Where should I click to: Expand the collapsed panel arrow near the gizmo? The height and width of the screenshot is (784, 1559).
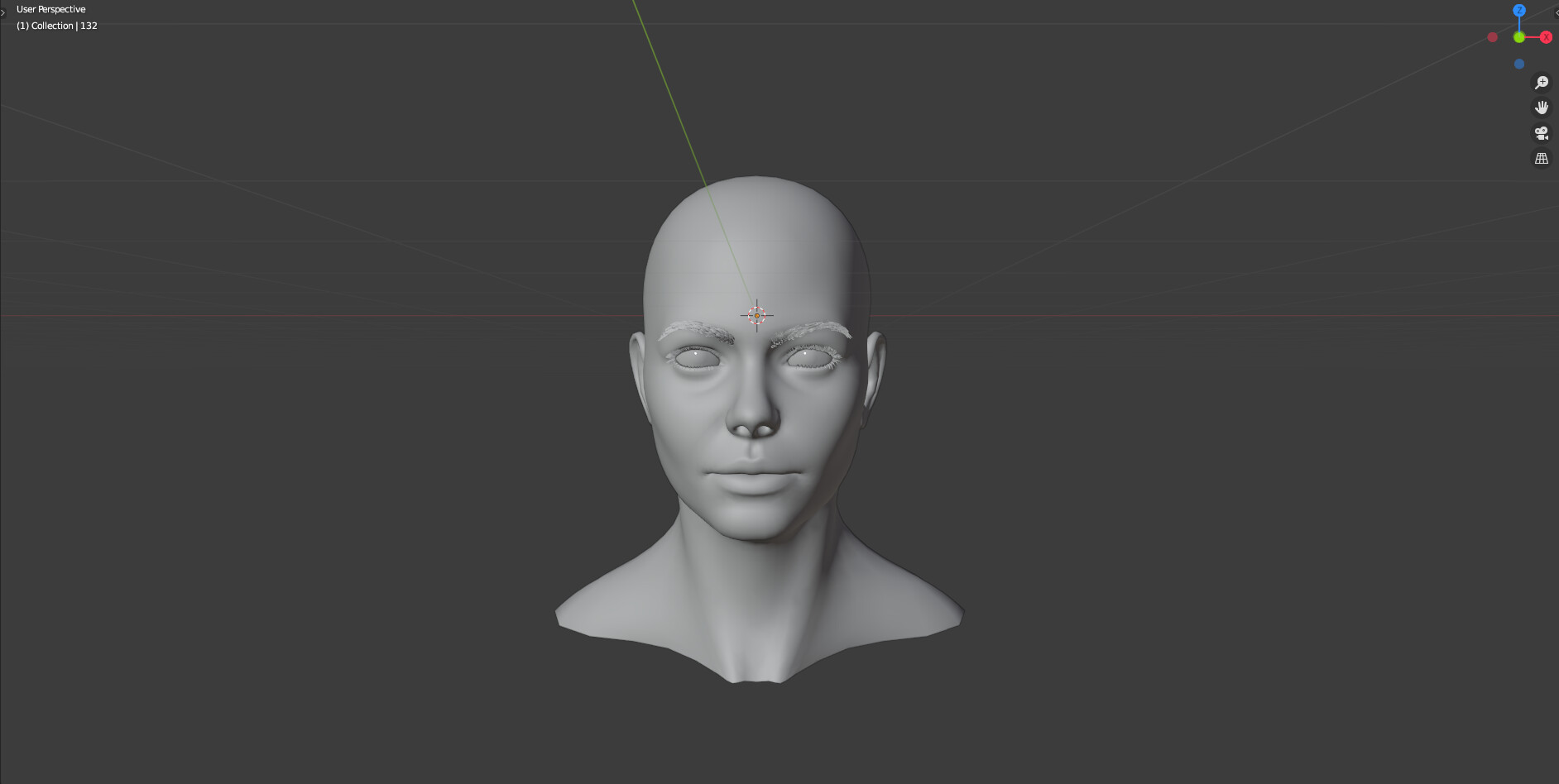coord(1556,12)
